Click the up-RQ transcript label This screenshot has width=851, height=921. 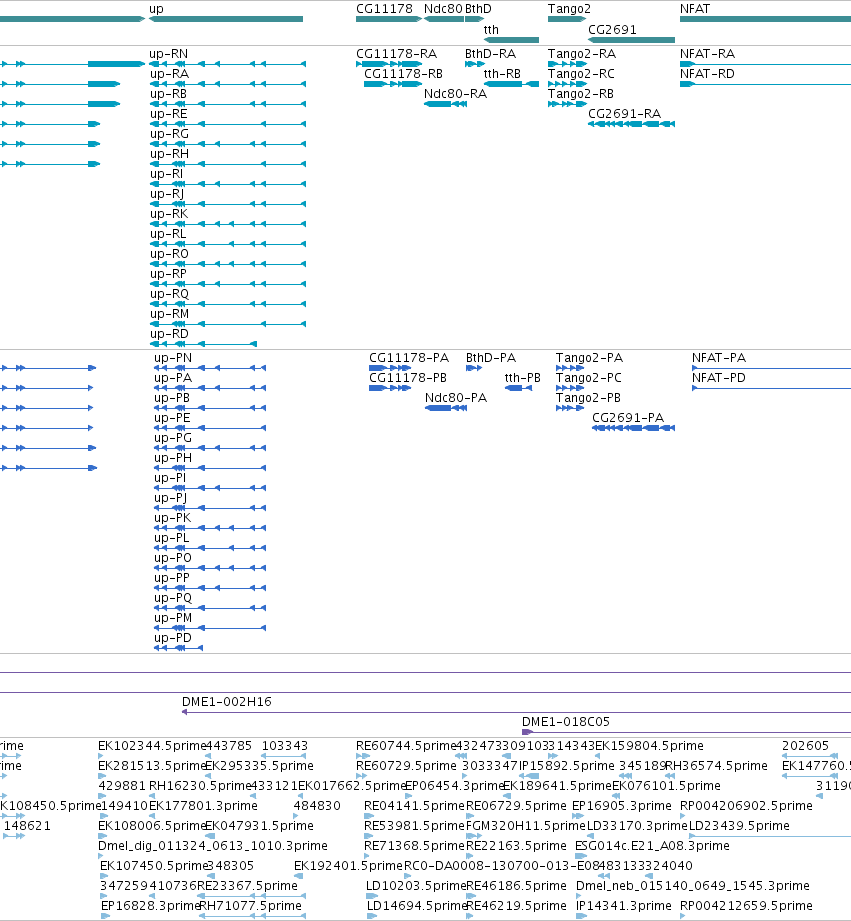pyautogui.click(x=170, y=293)
